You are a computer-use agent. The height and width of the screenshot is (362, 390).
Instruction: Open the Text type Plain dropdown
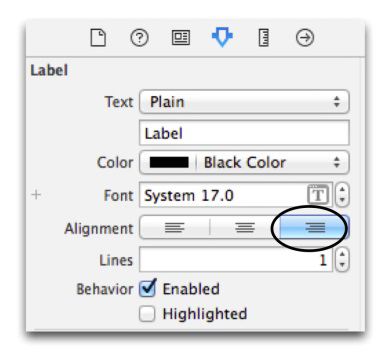[x=244, y=102]
